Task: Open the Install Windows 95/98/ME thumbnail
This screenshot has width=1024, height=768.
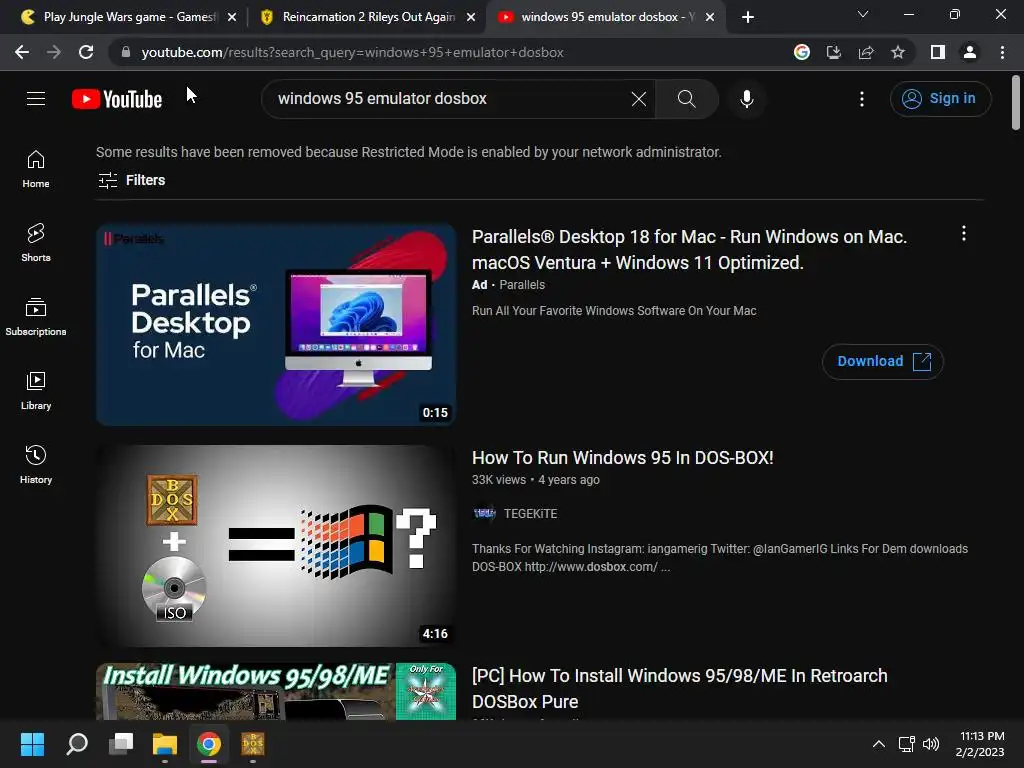Action: click(276, 692)
